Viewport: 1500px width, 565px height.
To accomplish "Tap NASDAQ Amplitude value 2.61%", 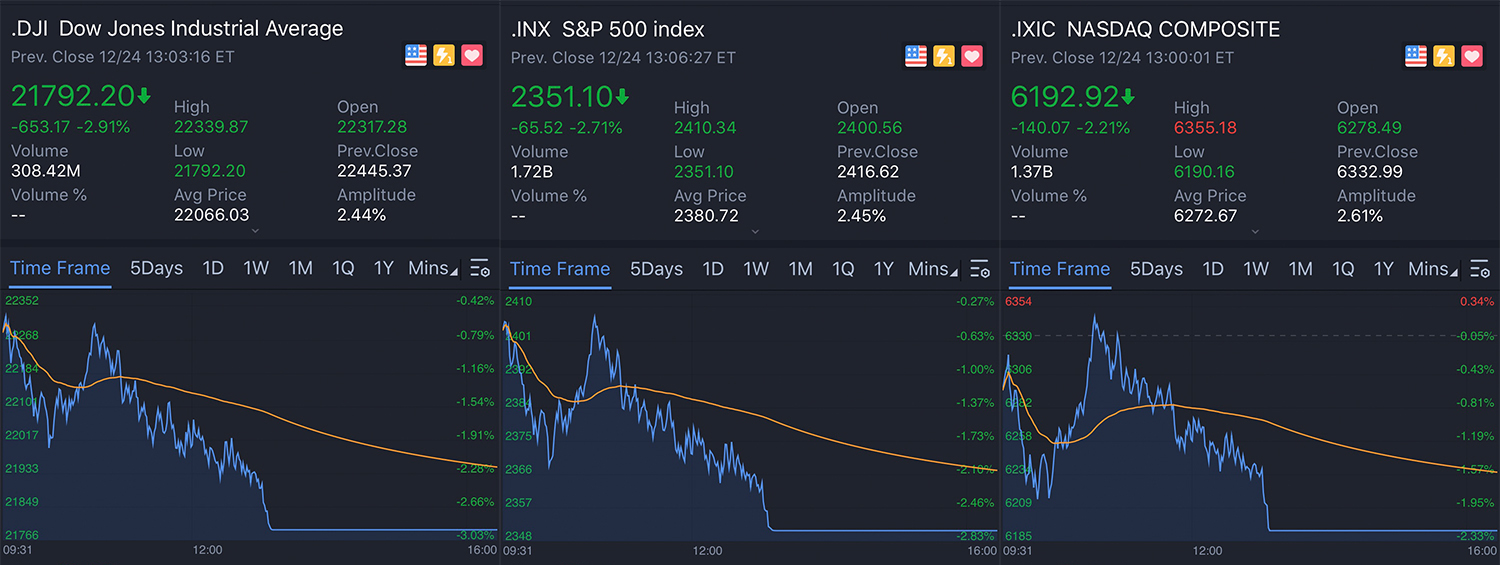I will (x=1360, y=215).
